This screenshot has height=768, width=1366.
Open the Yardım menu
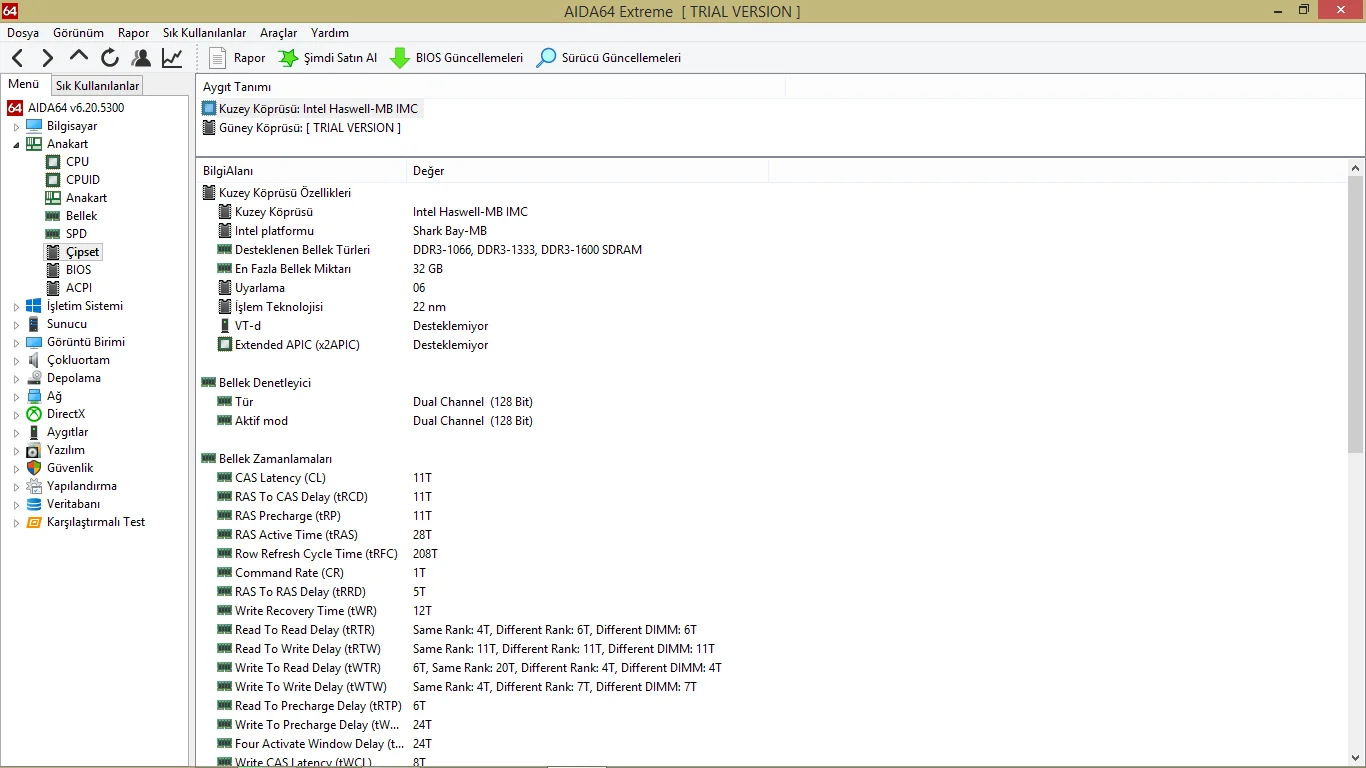[x=330, y=33]
